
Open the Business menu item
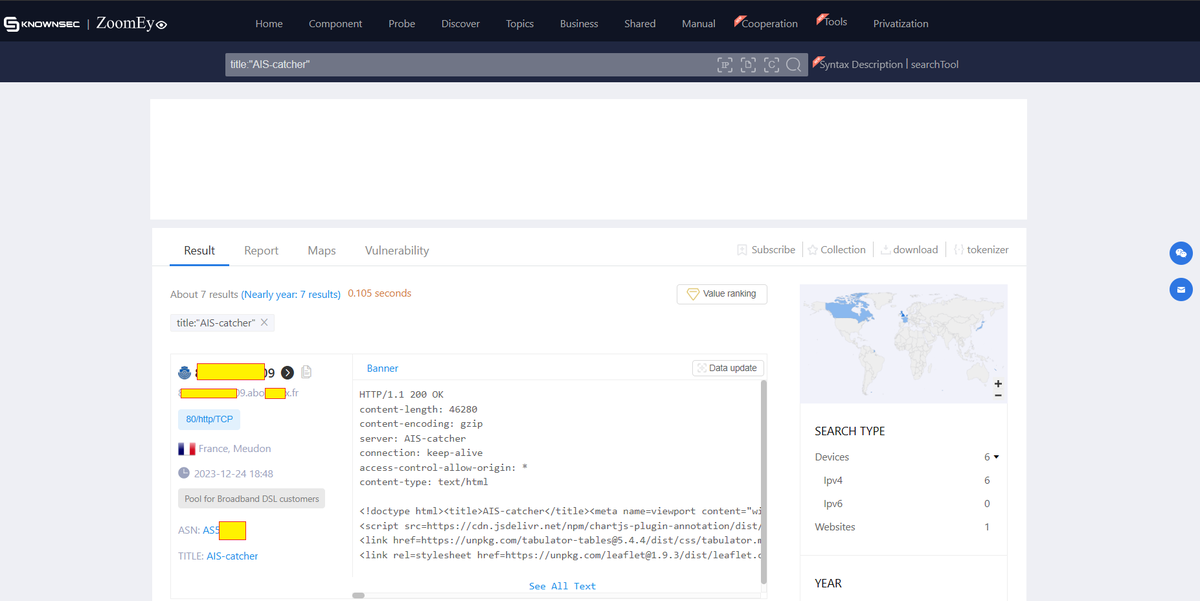pos(579,24)
